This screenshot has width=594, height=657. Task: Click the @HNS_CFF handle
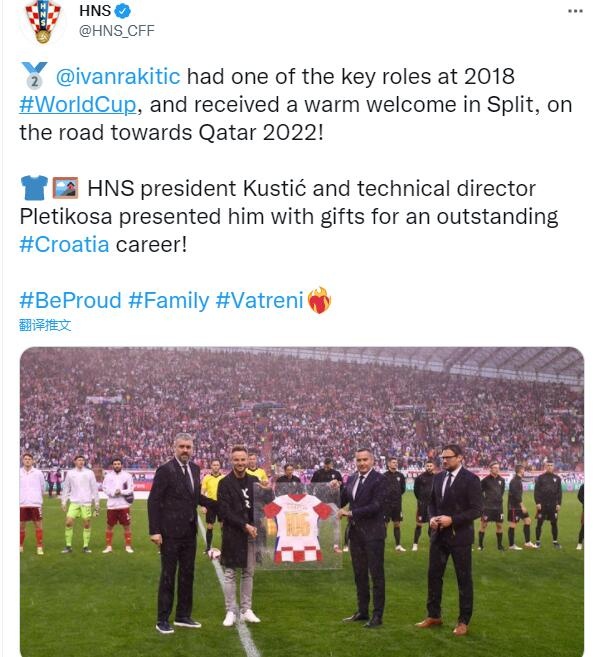pyautogui.click(x=117, y=31)
